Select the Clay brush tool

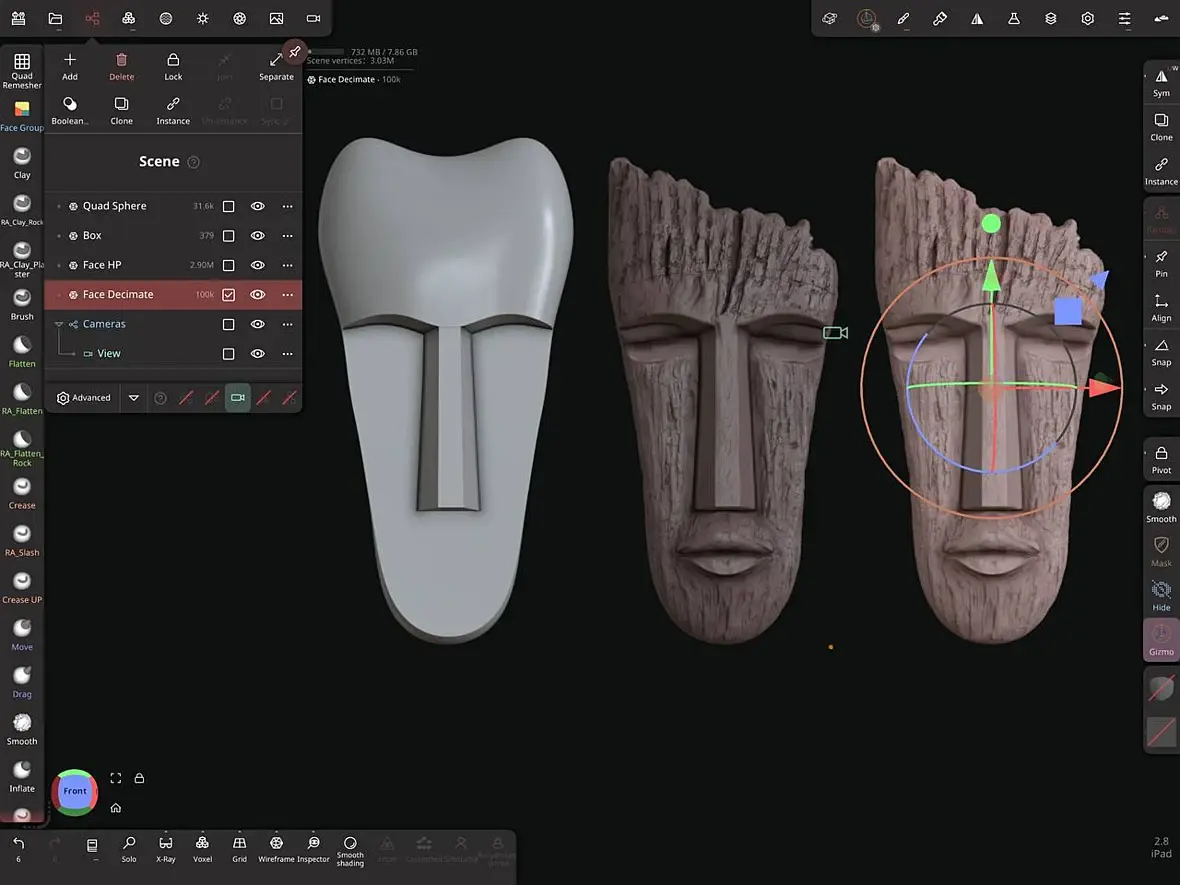coord(22,162)
